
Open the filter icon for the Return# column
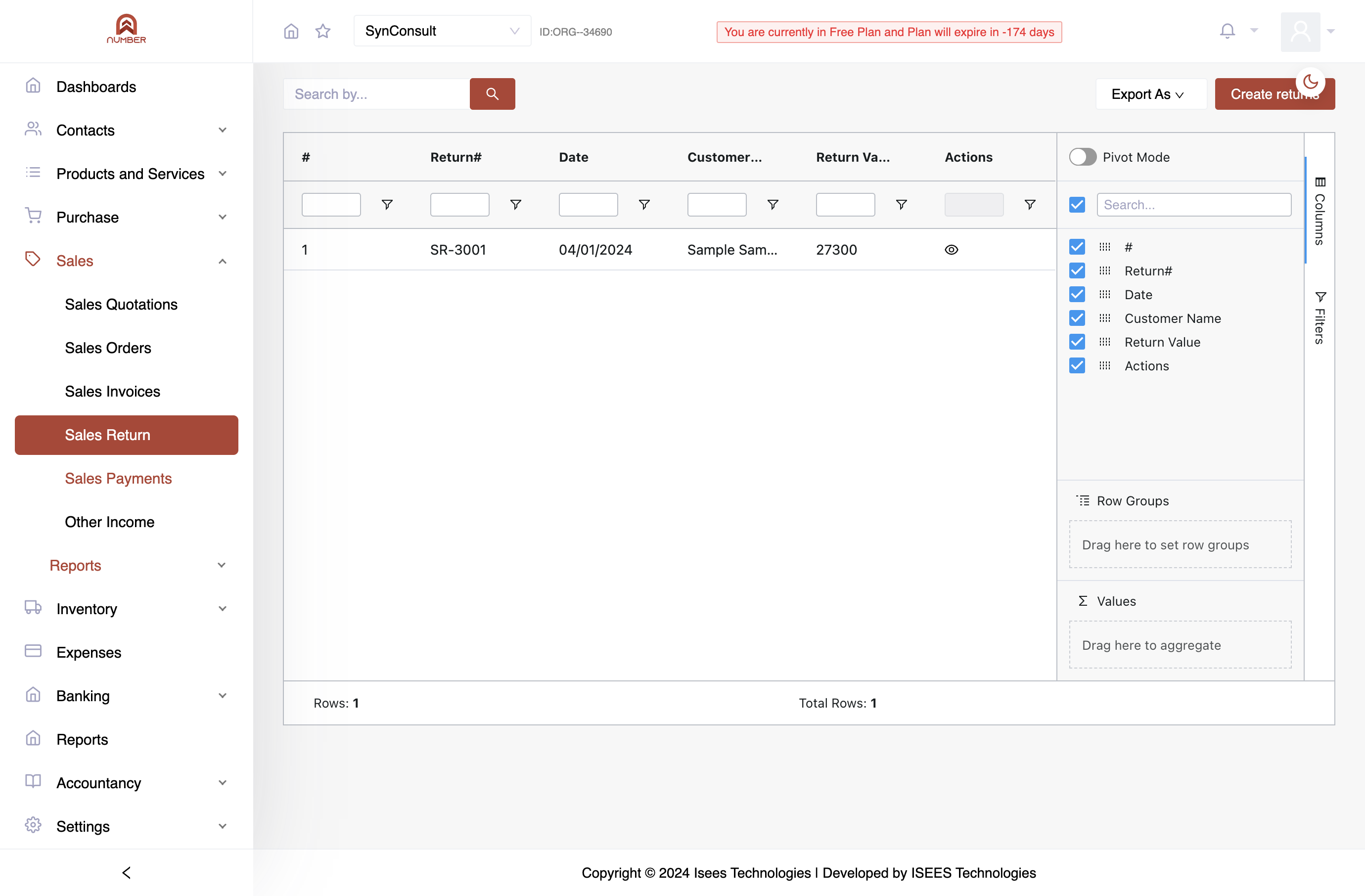[516, 205]
